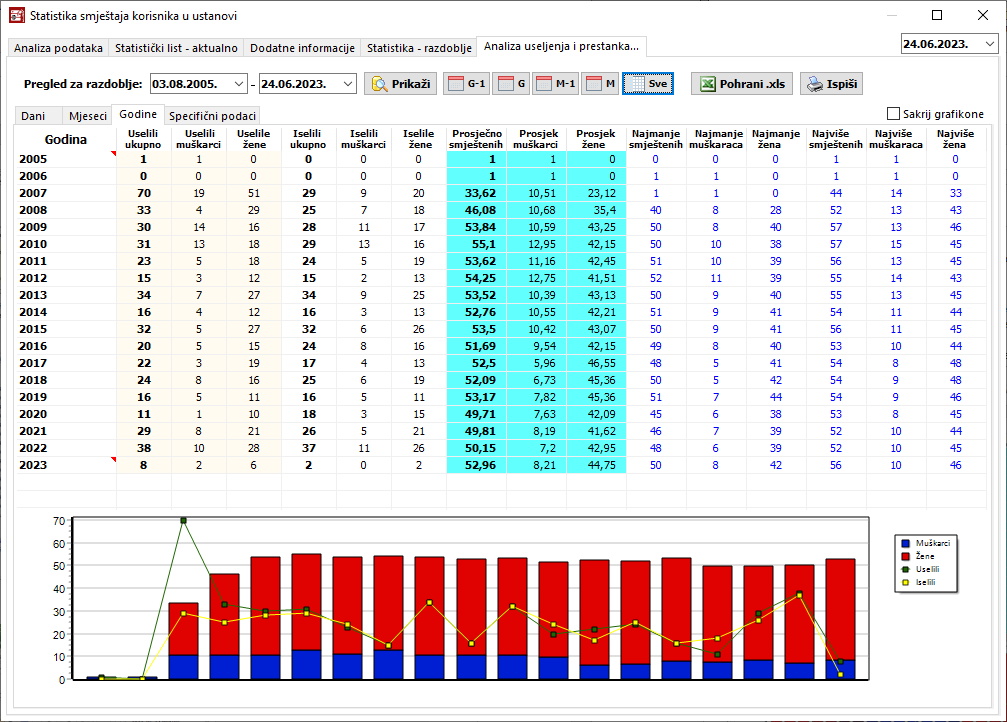Select the G current year period button
Image resolution: width=1007 pixels, height=722 pixels.
click(511, 84)
